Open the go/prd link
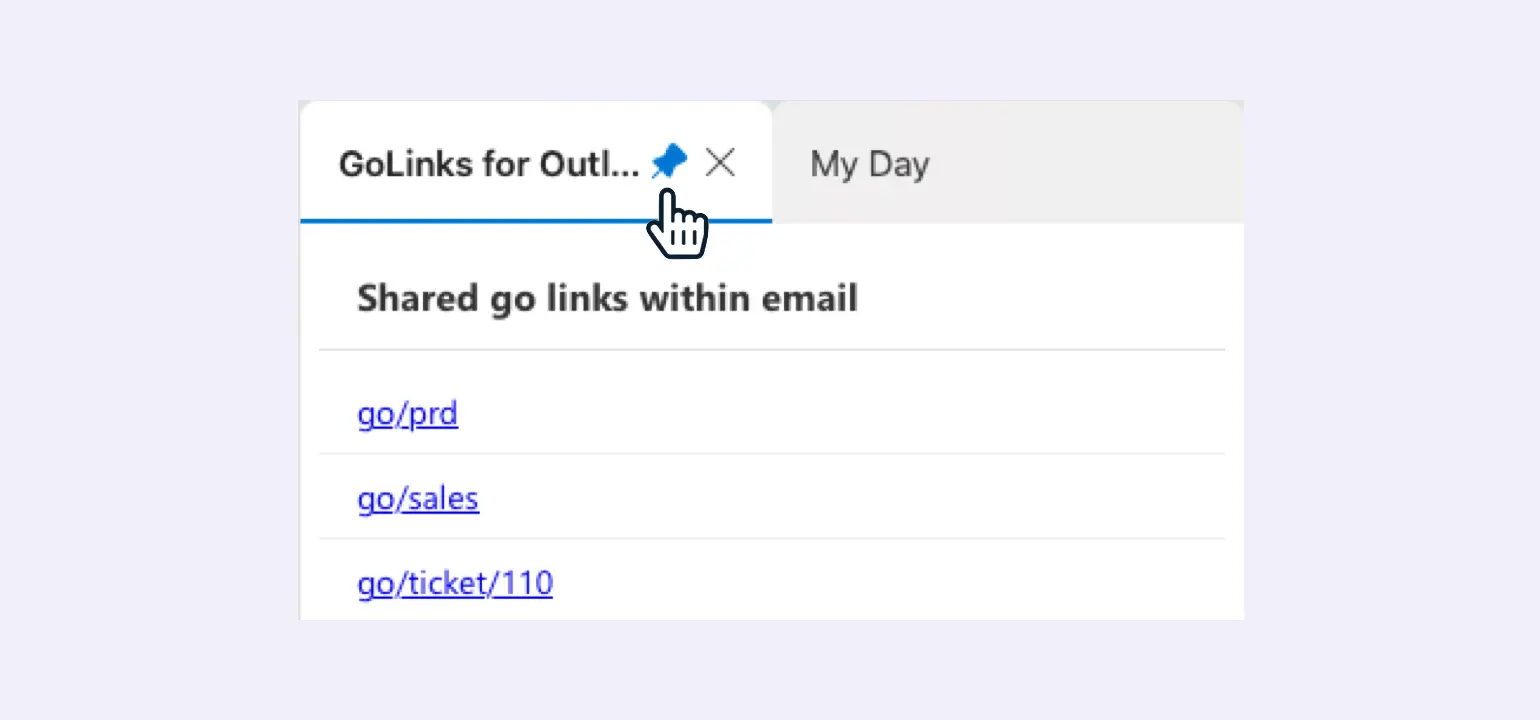This screenshot has height=720, width=1540. pyautogui.click(x=407, y=414)
